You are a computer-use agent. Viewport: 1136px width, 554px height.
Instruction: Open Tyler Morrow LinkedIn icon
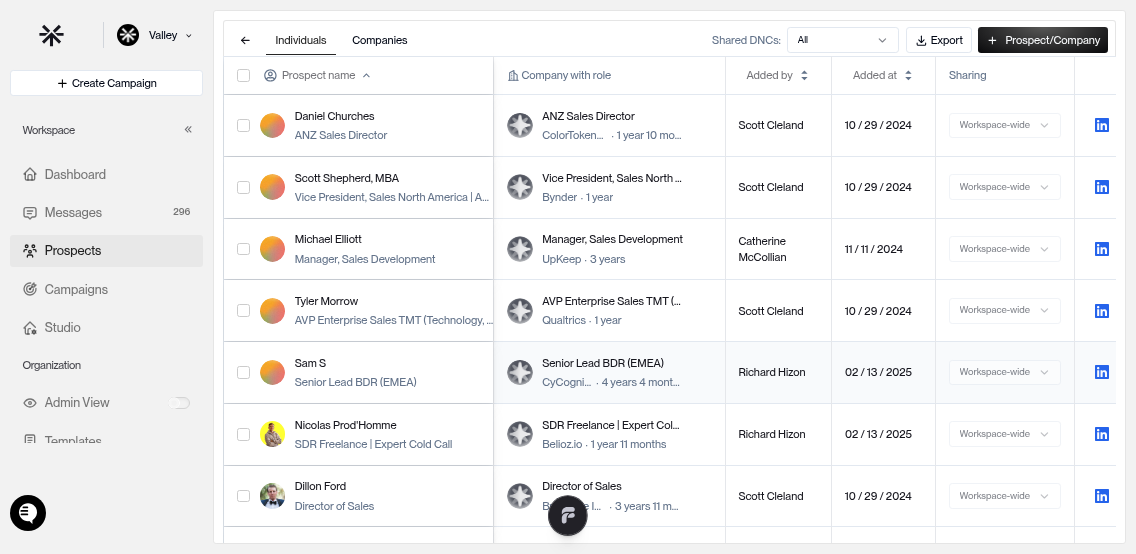click(x=1102, y=311)
